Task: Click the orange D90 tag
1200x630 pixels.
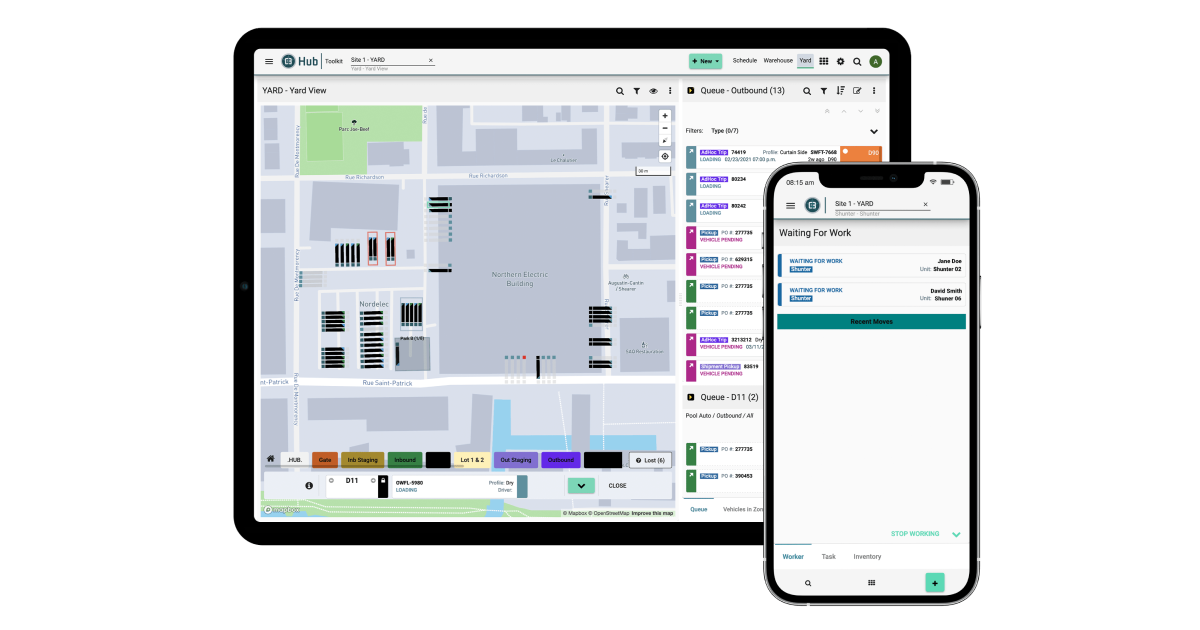Action: point(860,154)
